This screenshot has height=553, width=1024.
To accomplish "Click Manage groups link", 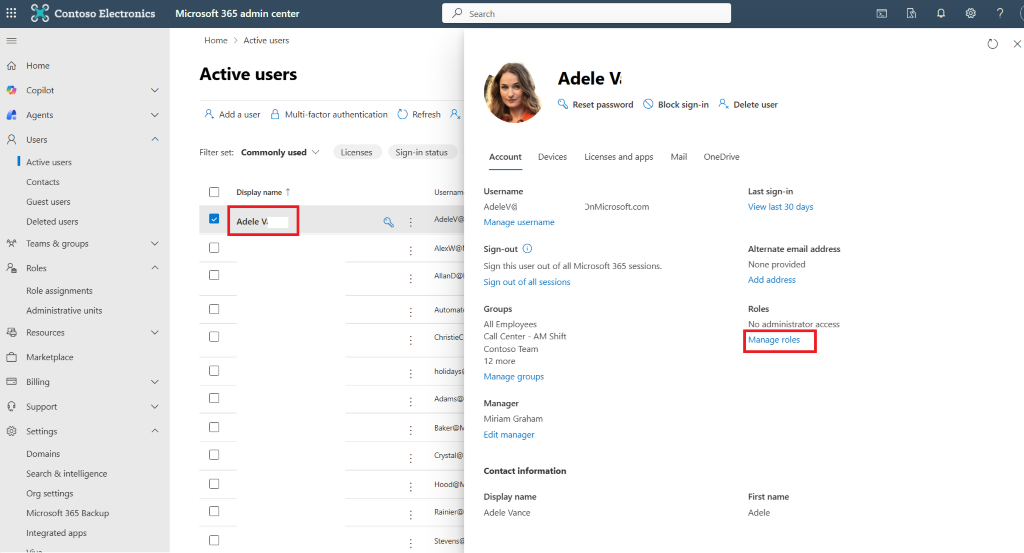I will click(x=514, y=377).
